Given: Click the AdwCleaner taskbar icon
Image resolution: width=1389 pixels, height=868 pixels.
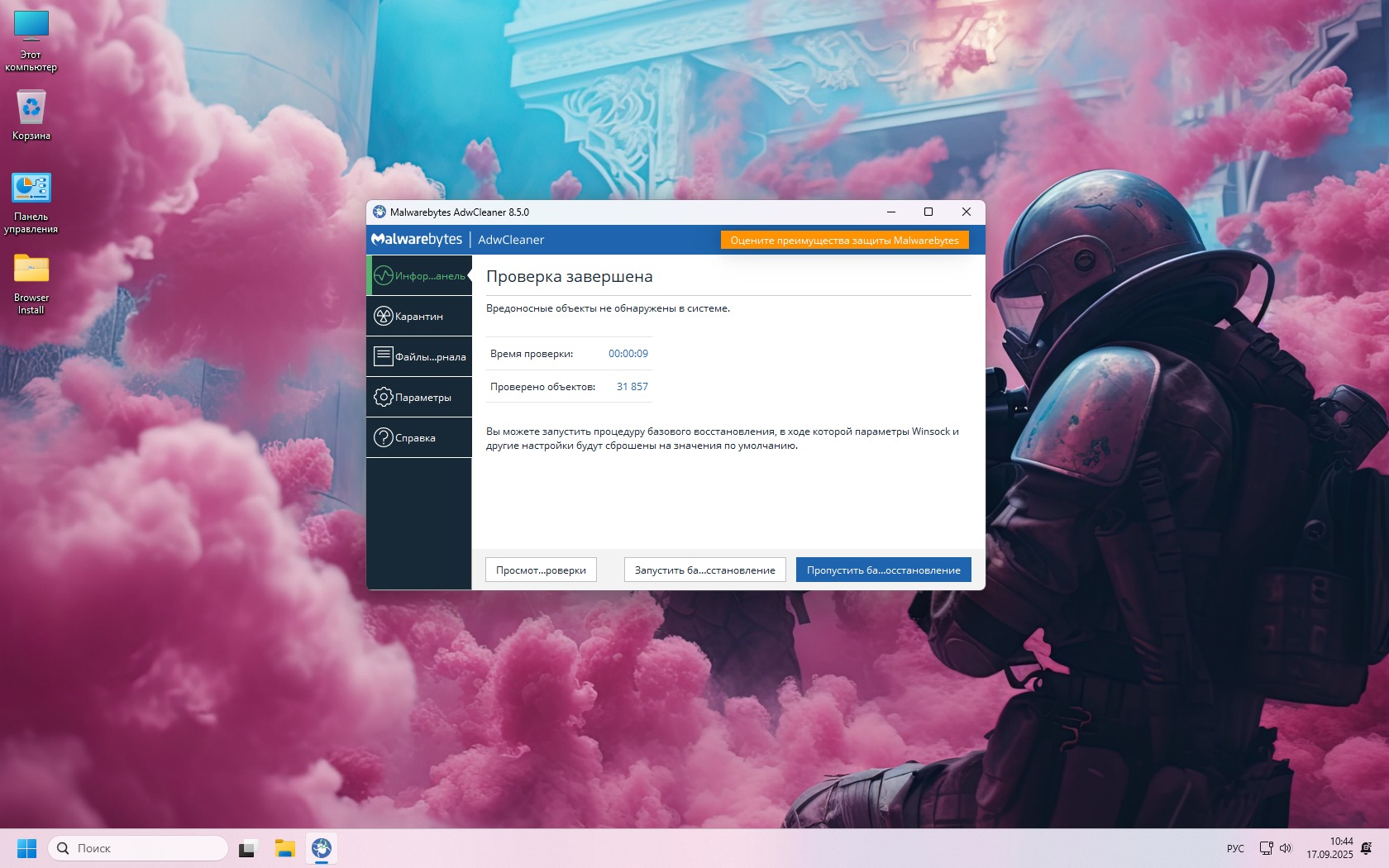Looking at the screenshot, I should [x=322, y=848].
